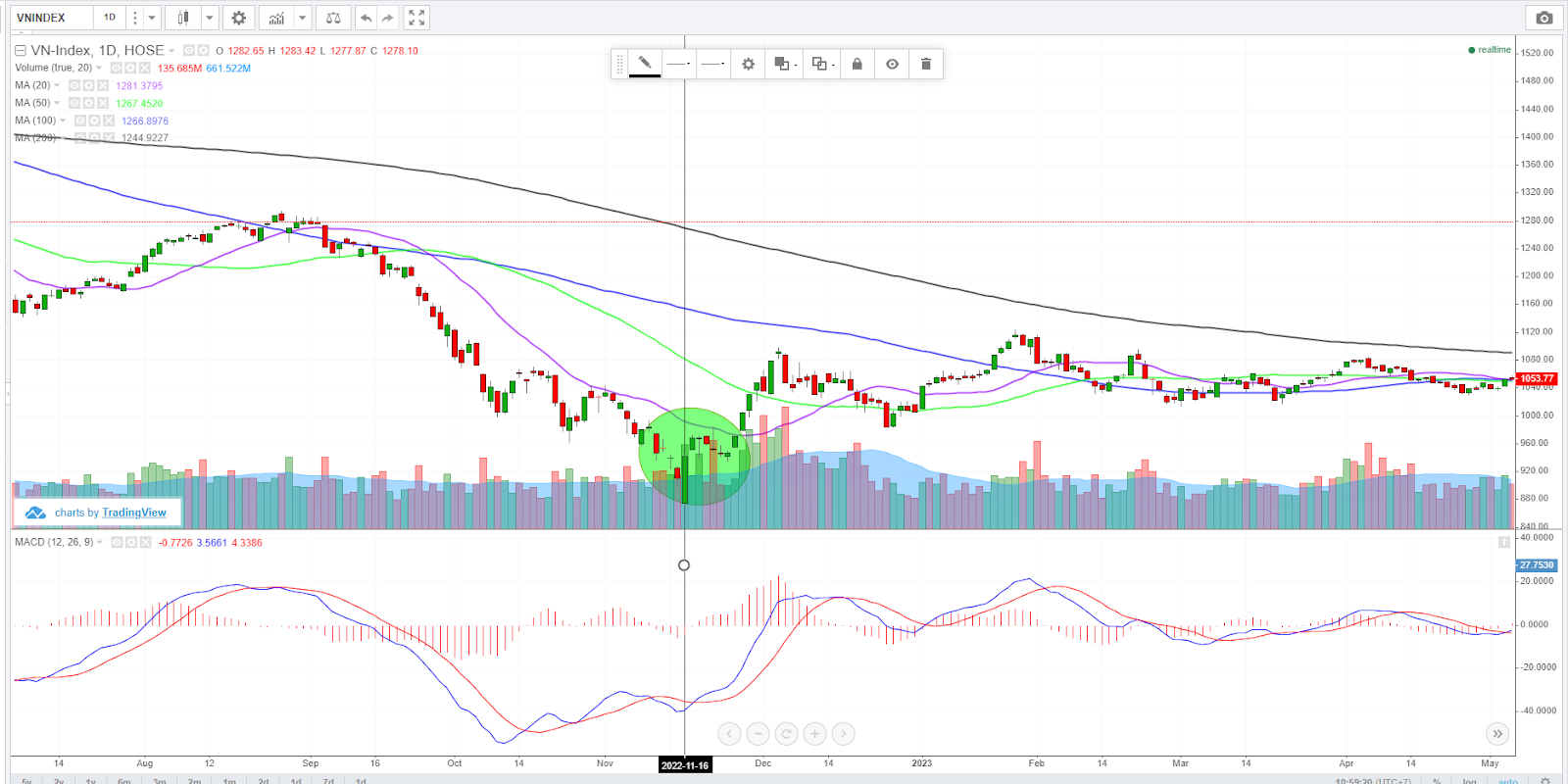Click the 27.7530 MACD scale label

(1537, 565)
